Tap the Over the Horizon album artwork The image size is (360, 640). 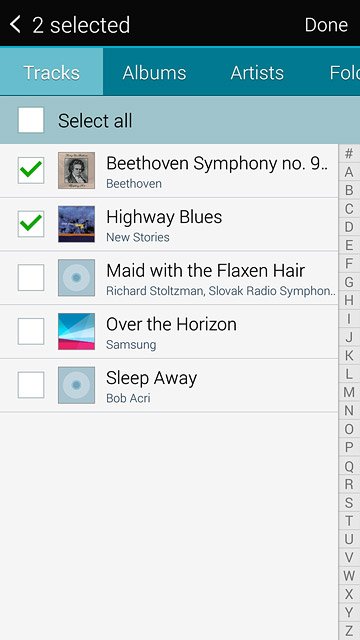(x=76, y=331)
